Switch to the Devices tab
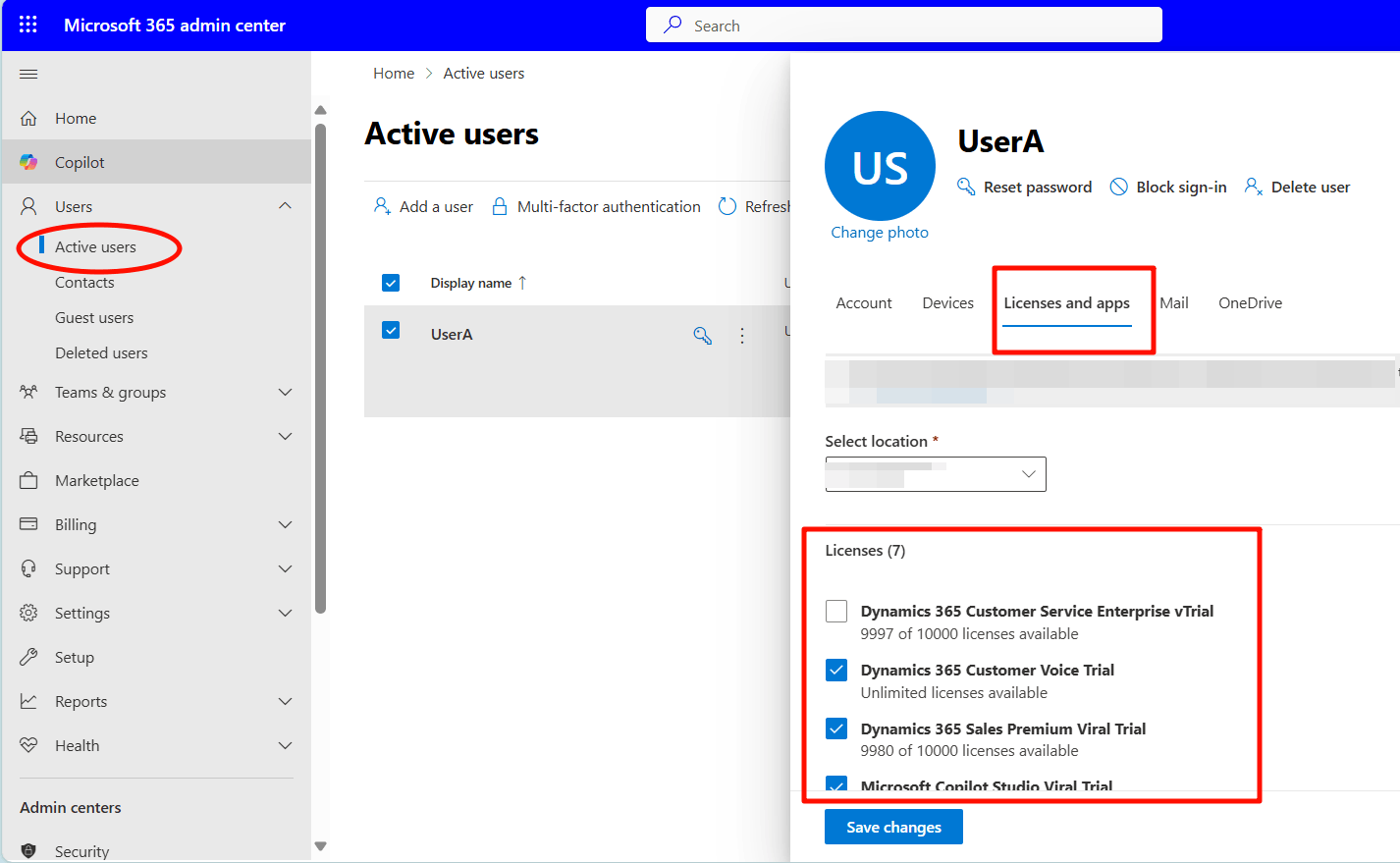This screenshot has height=863, width=1400. 948,303
